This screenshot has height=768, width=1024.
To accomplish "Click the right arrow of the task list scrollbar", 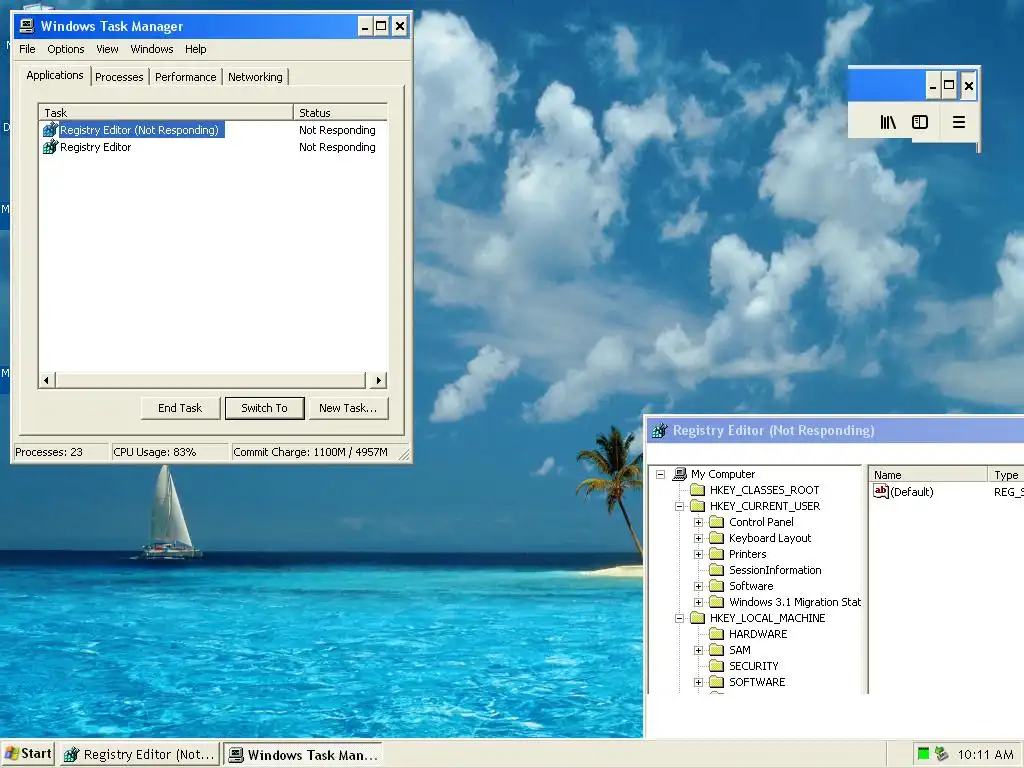I will (x=379, y=380).
